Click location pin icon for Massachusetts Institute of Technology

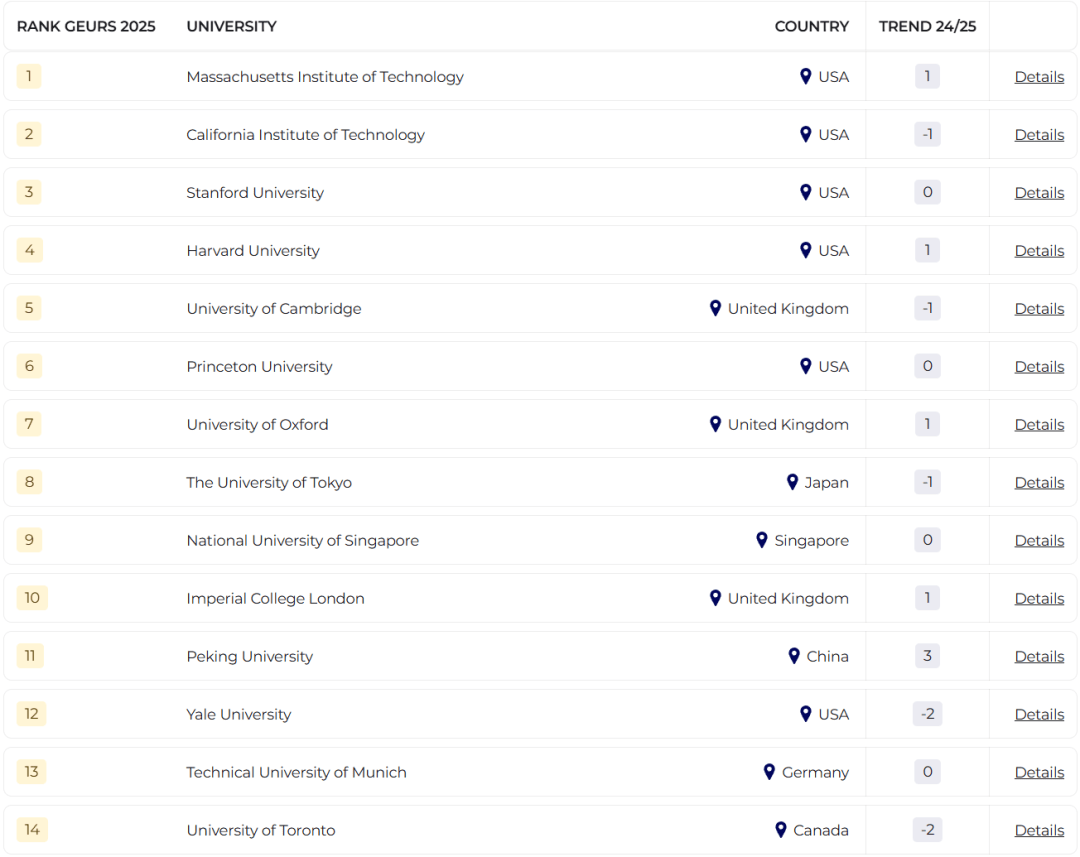[x=805, y=76]
